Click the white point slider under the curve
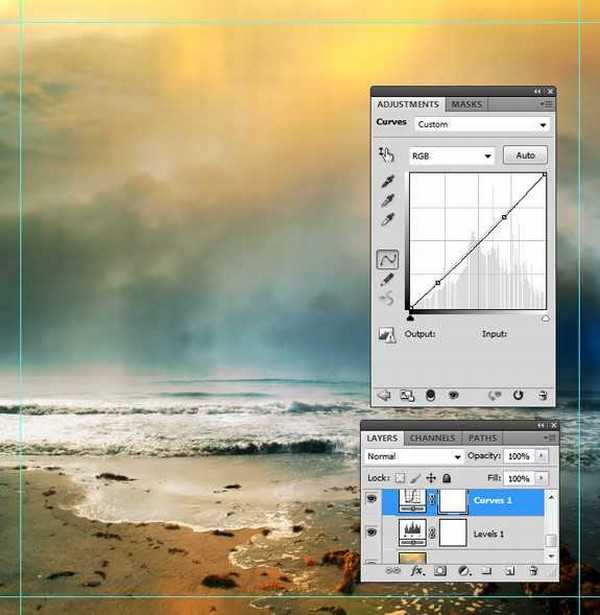 tap(545, 319)
